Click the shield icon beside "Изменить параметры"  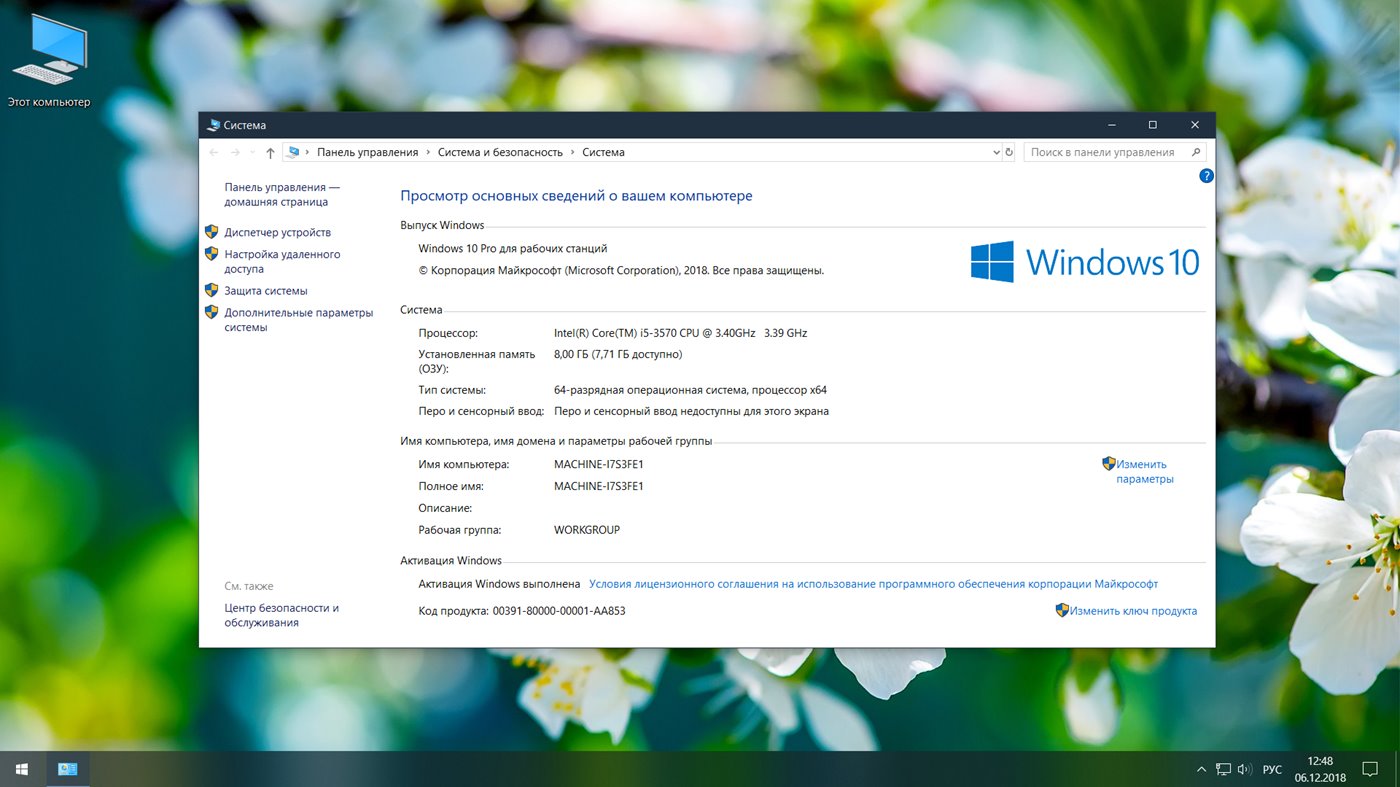(1108, 464)
